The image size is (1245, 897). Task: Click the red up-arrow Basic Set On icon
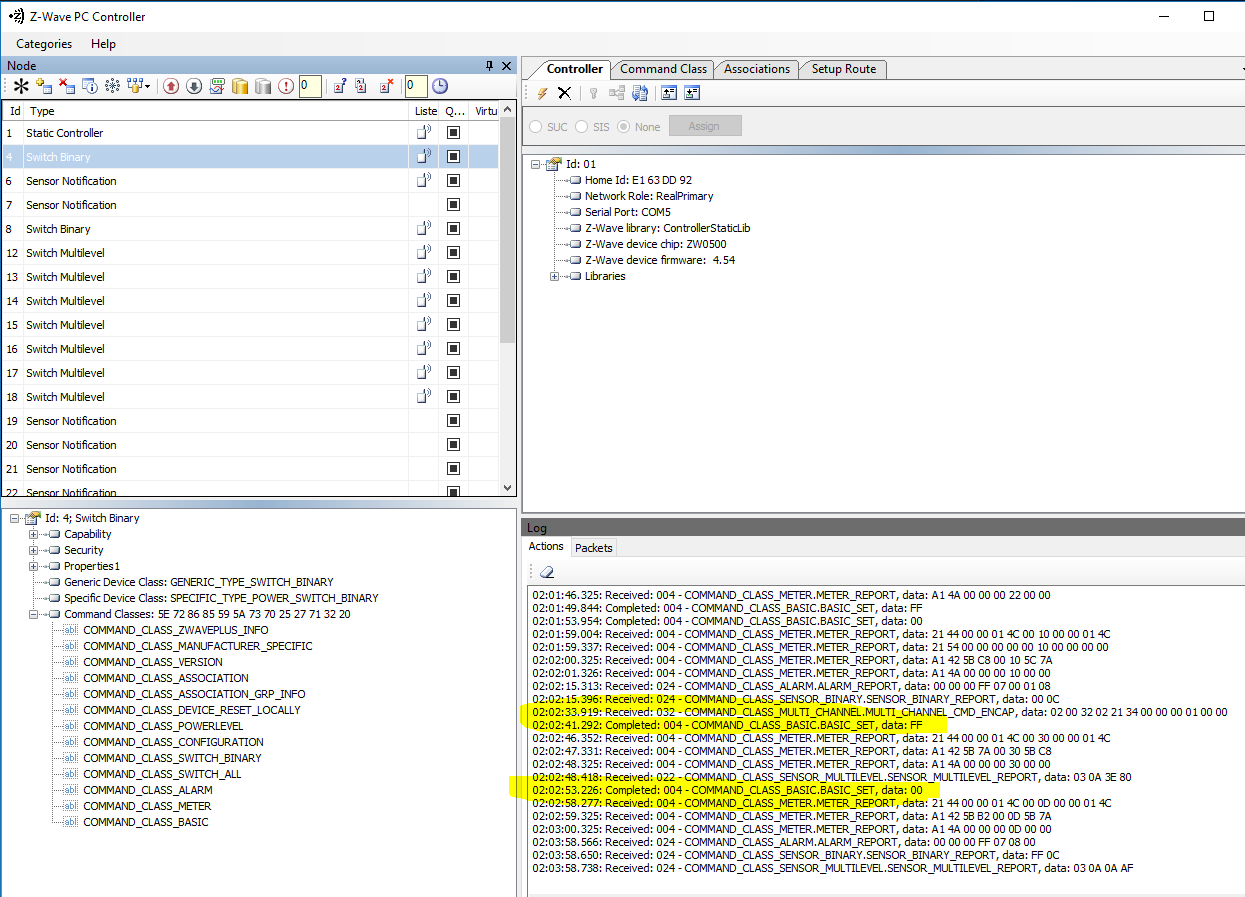(x=171, y=87)
